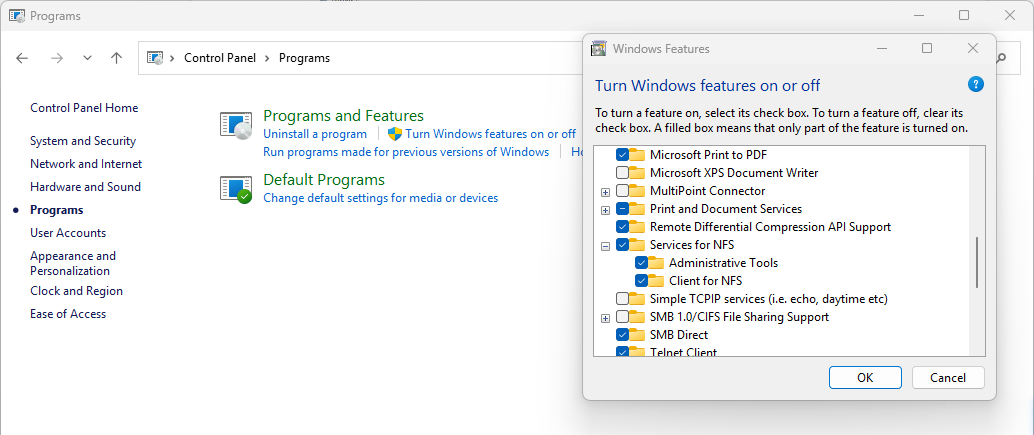The height and width of the screenshot is (435, 1034).
Task: Open Control Panel Home
Action: pos(84,107)
